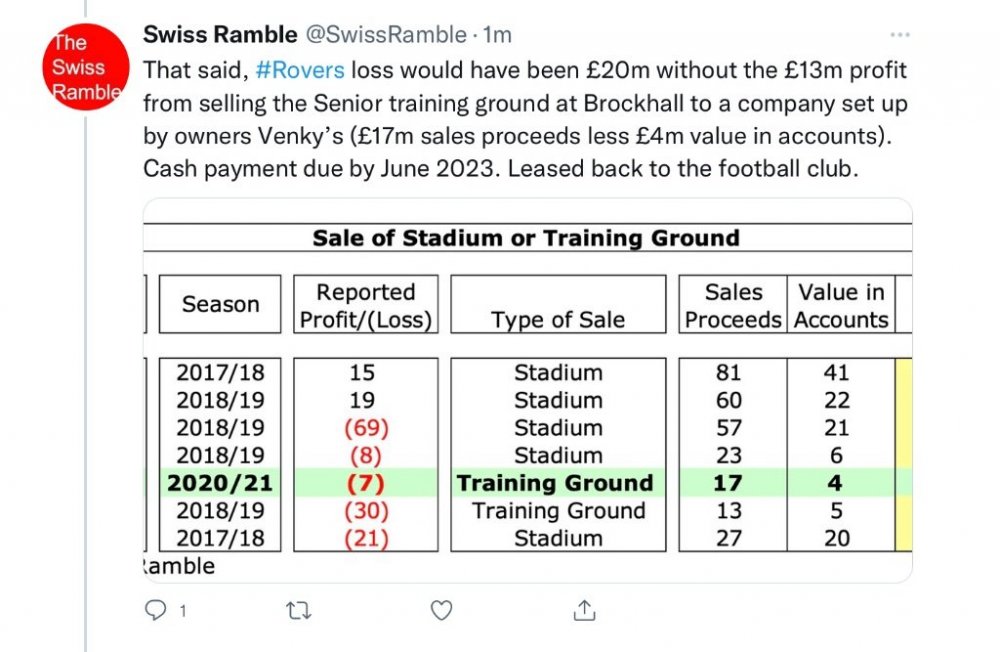The width and height of the screenshot is (1000, 652).
Task: Click the Reported Profit/(Loss) column header
Action: click(x=365, y=305)
